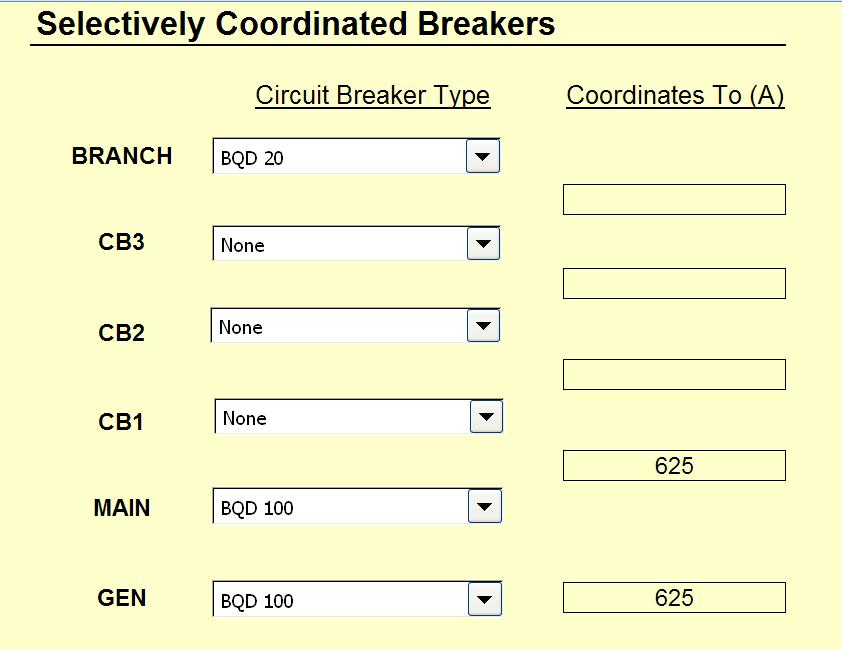This screenshot has width=842, height=650.
Task: Click the CB1 dropdown arrow icon
Action: (x=487, y=416)
